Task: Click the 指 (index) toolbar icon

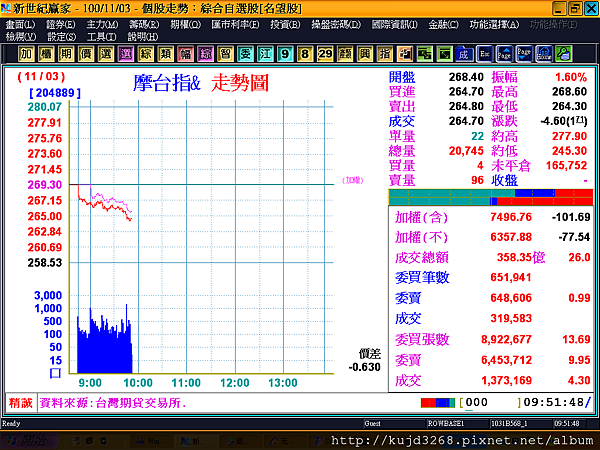Action: (x=385, y=54)
